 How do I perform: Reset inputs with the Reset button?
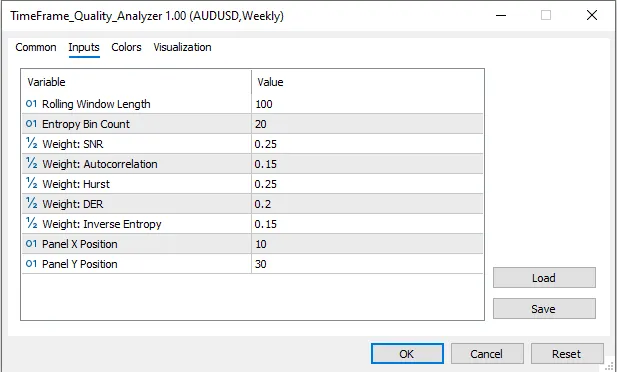tap(567, 353)
